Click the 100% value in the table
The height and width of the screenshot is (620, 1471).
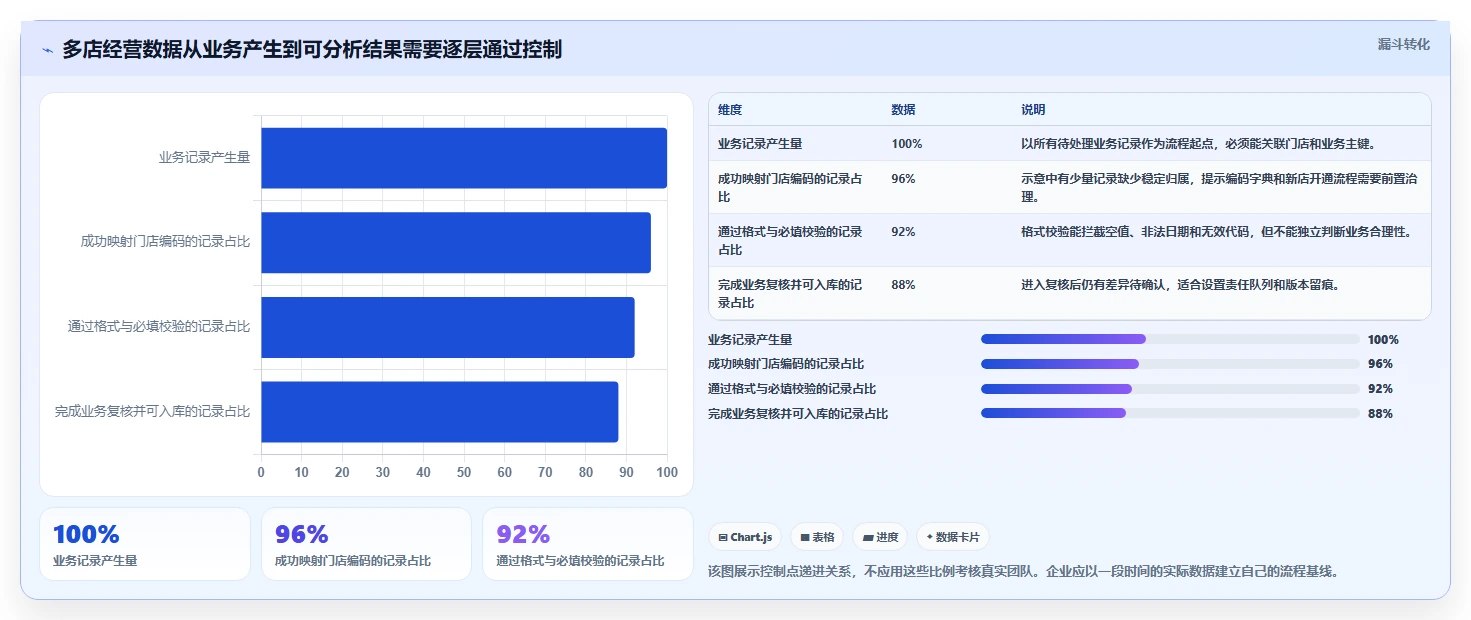click(907, 144)
